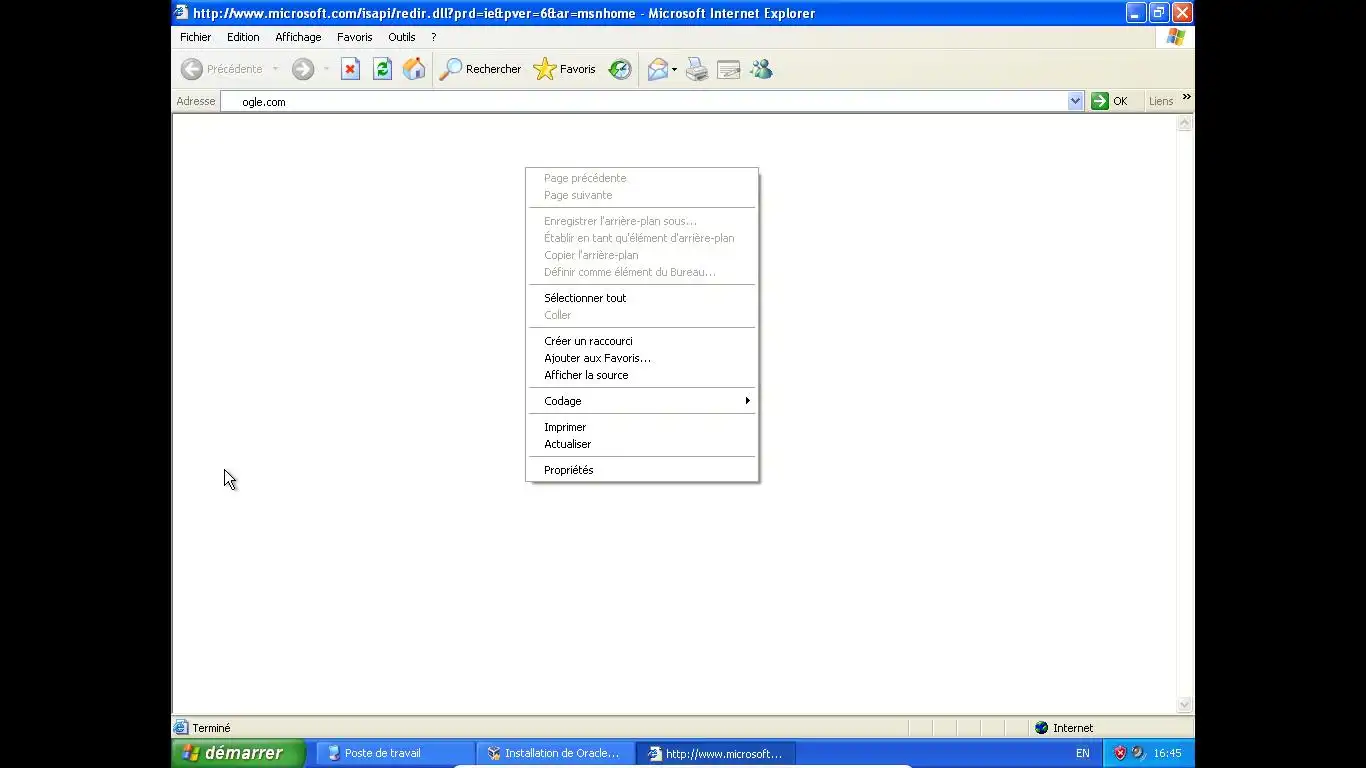Open the ? help menu
The width and height of the screenshot is (1366, 768).
click(433, 37)
